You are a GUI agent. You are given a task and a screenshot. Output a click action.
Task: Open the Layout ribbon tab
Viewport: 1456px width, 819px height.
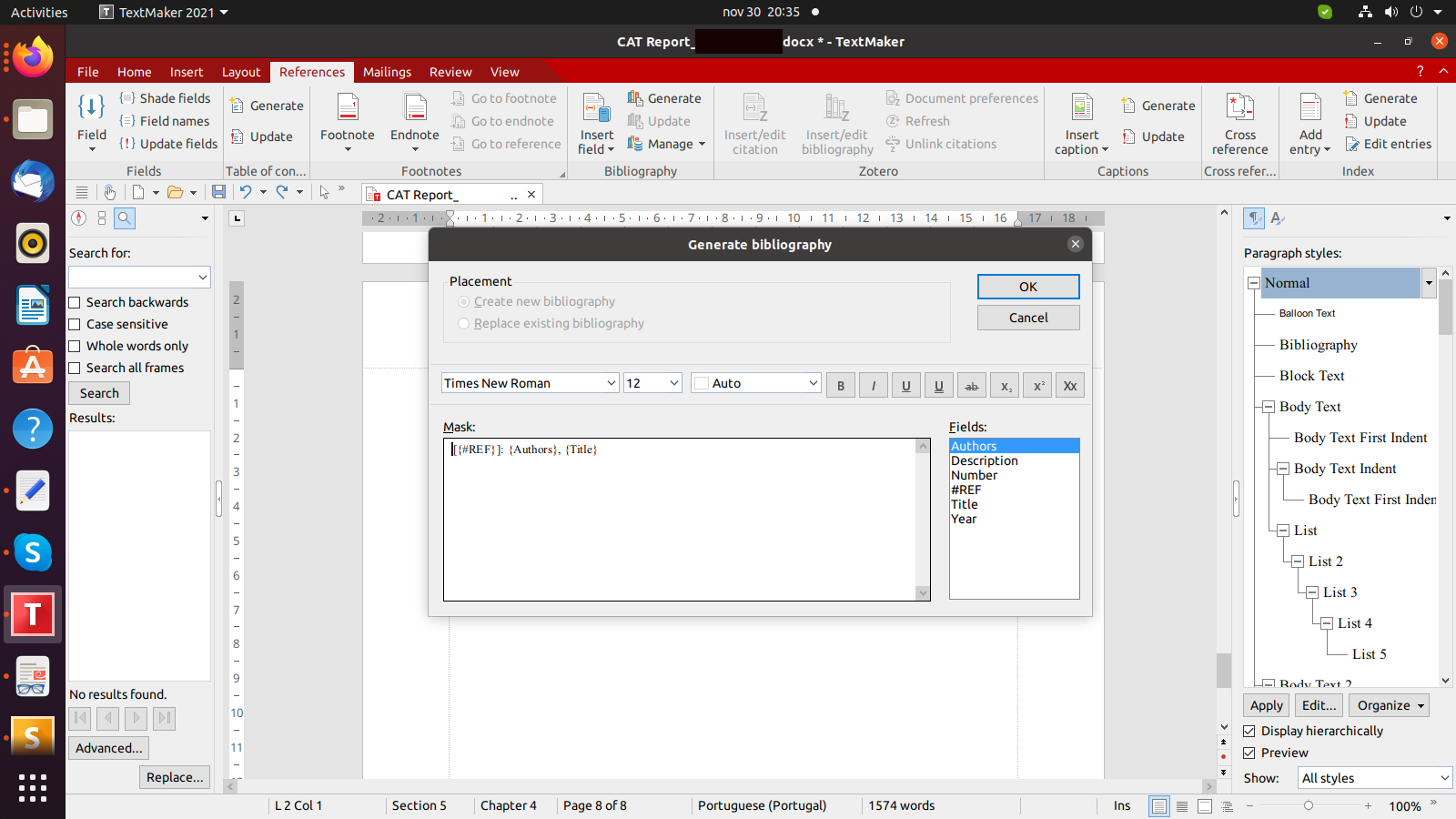point(241,72)
